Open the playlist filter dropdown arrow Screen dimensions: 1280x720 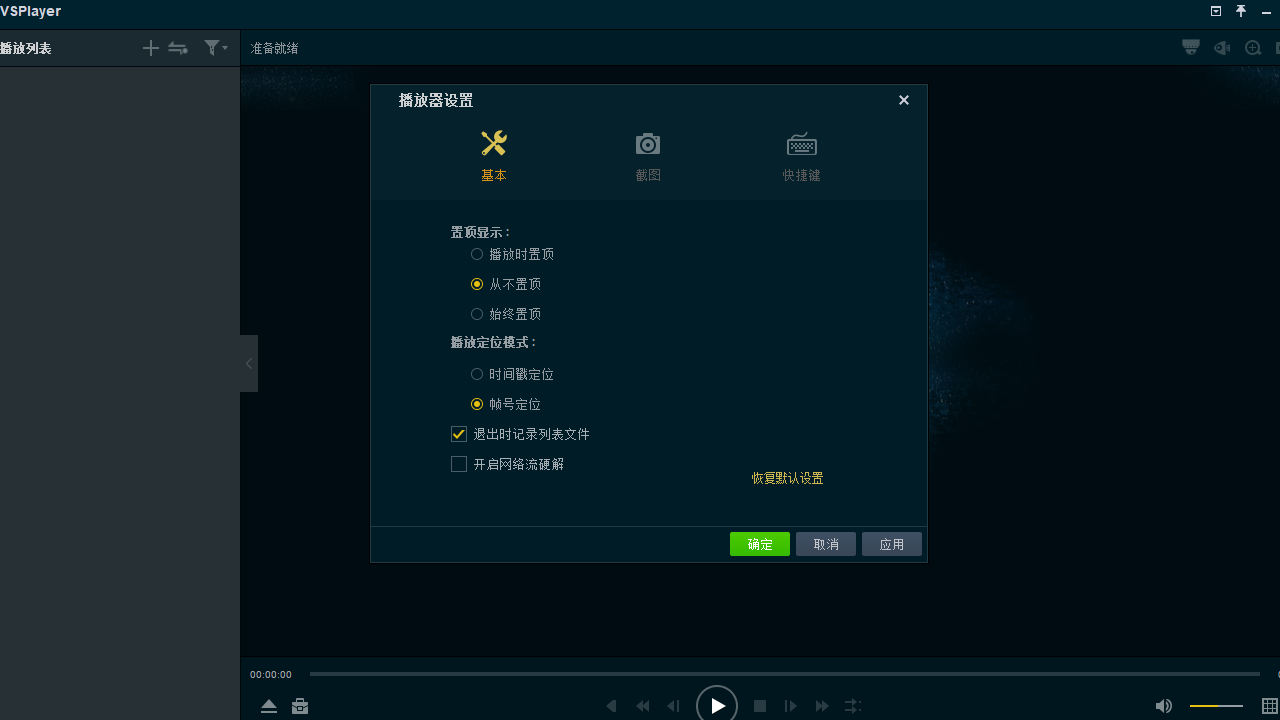click(x=224, y=47)
